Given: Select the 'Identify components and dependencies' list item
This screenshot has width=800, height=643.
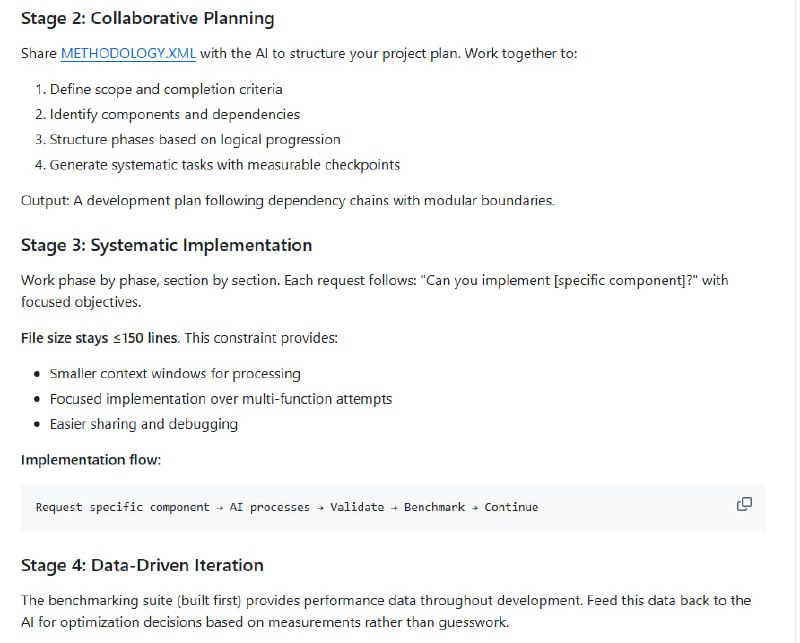Looking at the screenshot, I should click(174, 114).
